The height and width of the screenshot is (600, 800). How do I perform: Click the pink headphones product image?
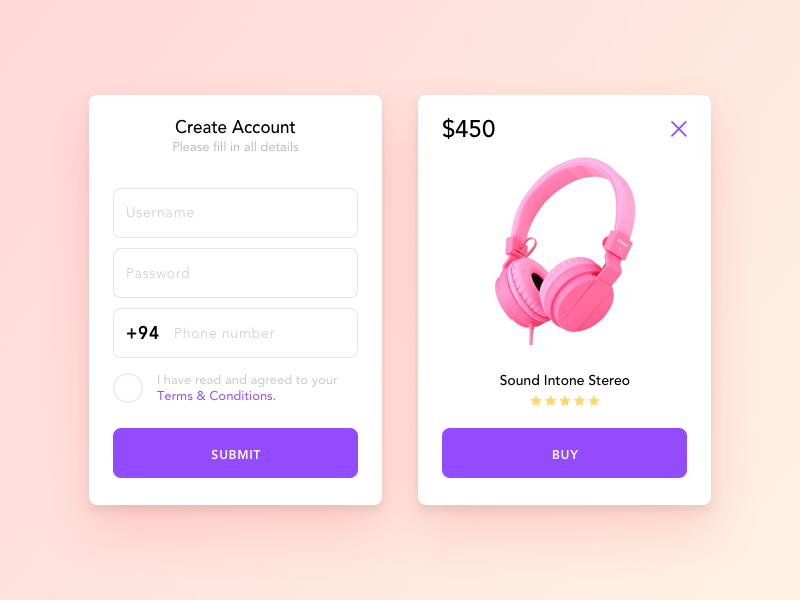[565, 250]
